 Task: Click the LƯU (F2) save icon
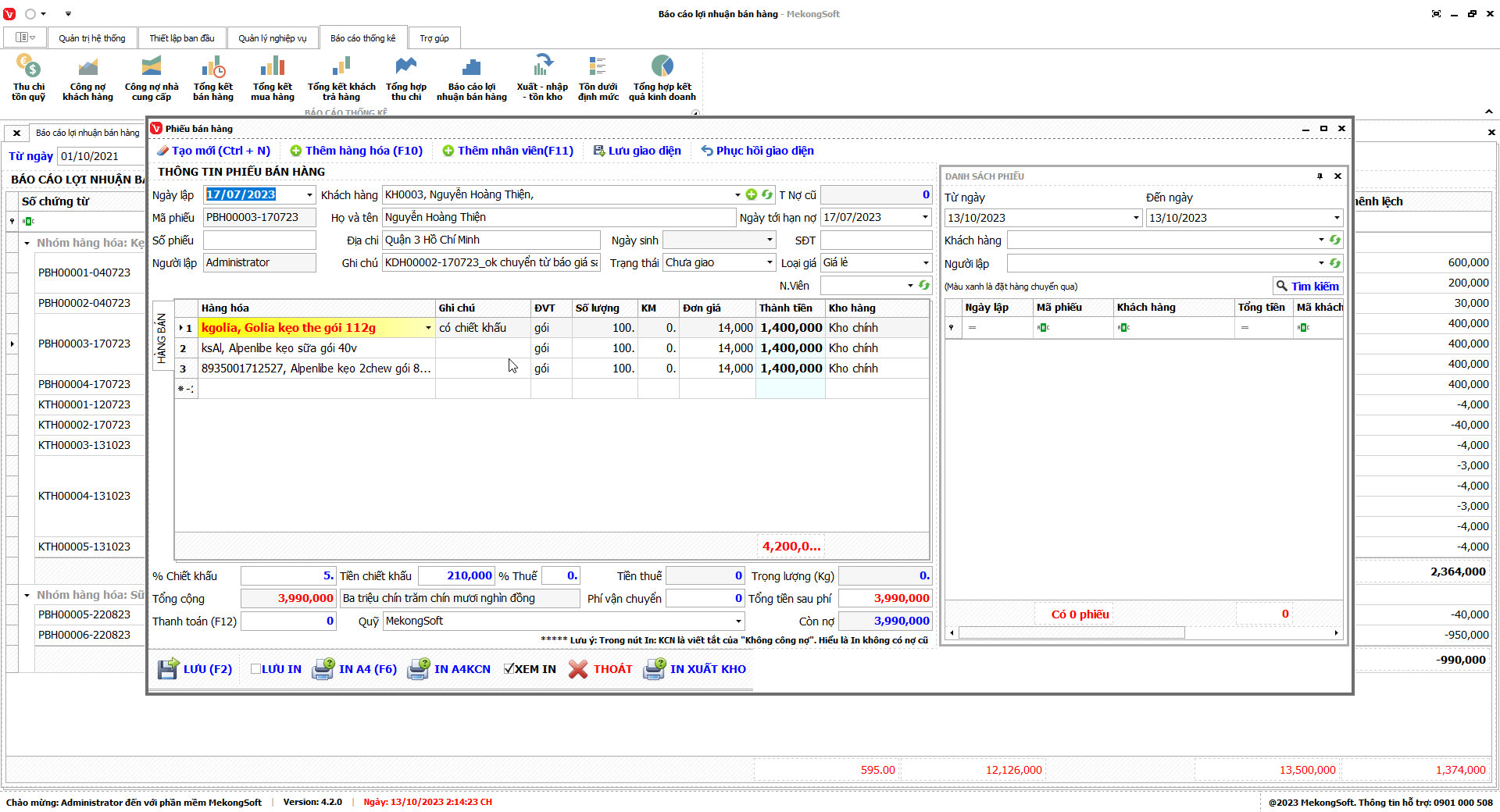pos(168,669)
